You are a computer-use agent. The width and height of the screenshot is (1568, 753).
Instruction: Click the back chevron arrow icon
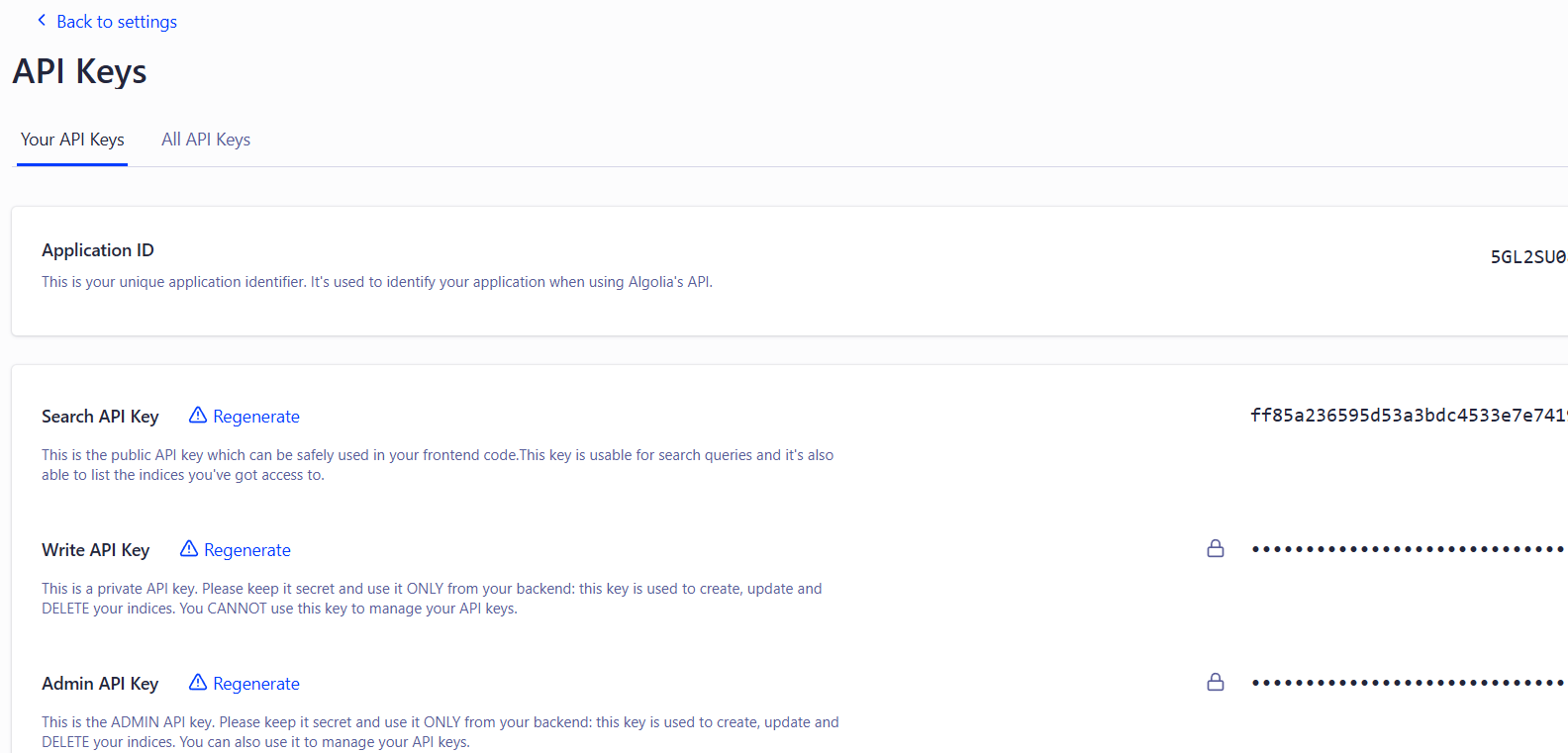coord(42,21)
